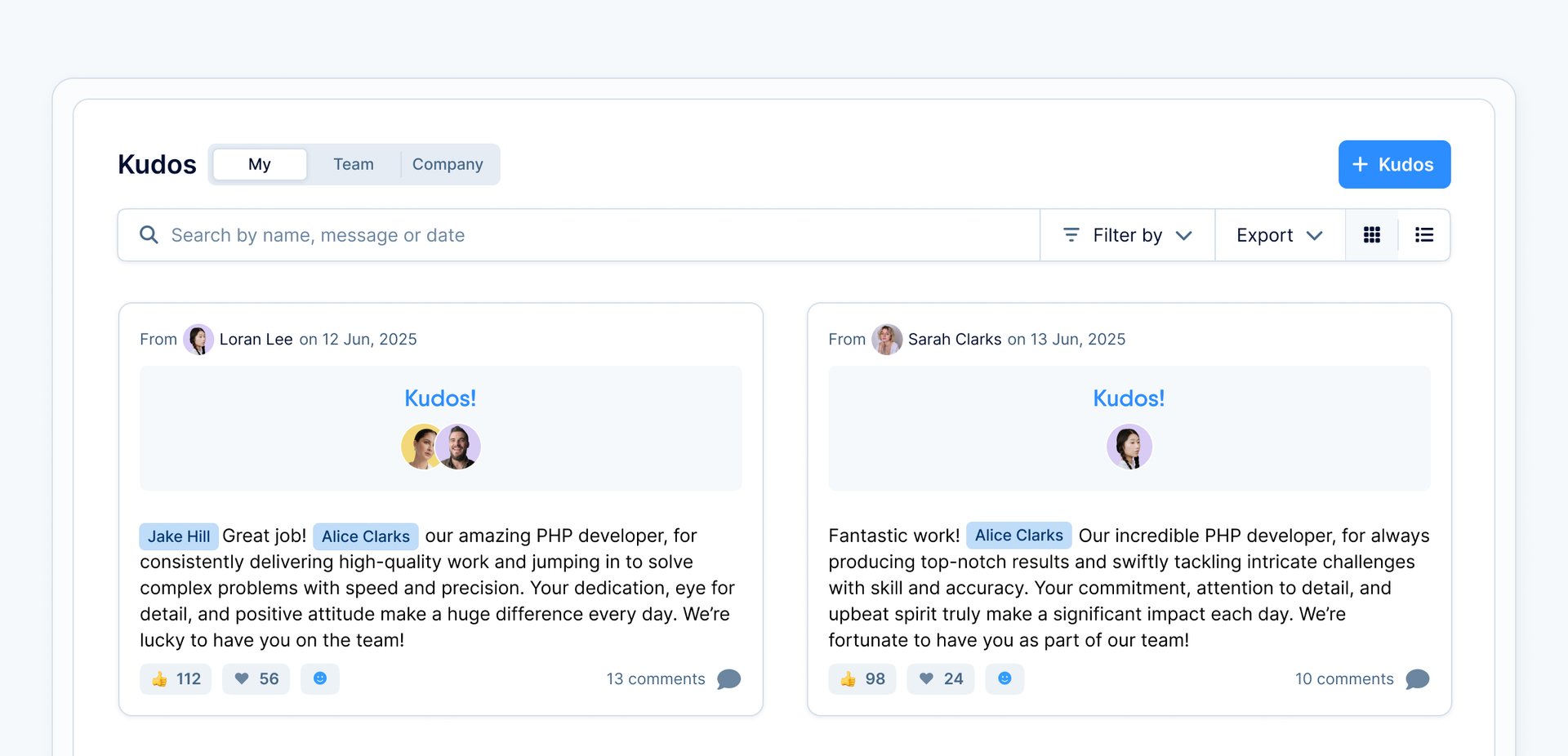Switch to list view layout

[1424, 235]
